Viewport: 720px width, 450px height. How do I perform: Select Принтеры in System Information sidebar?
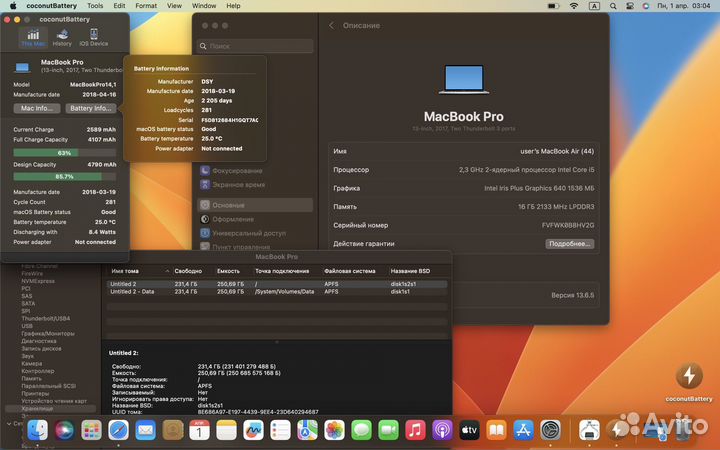click(35, 394)
